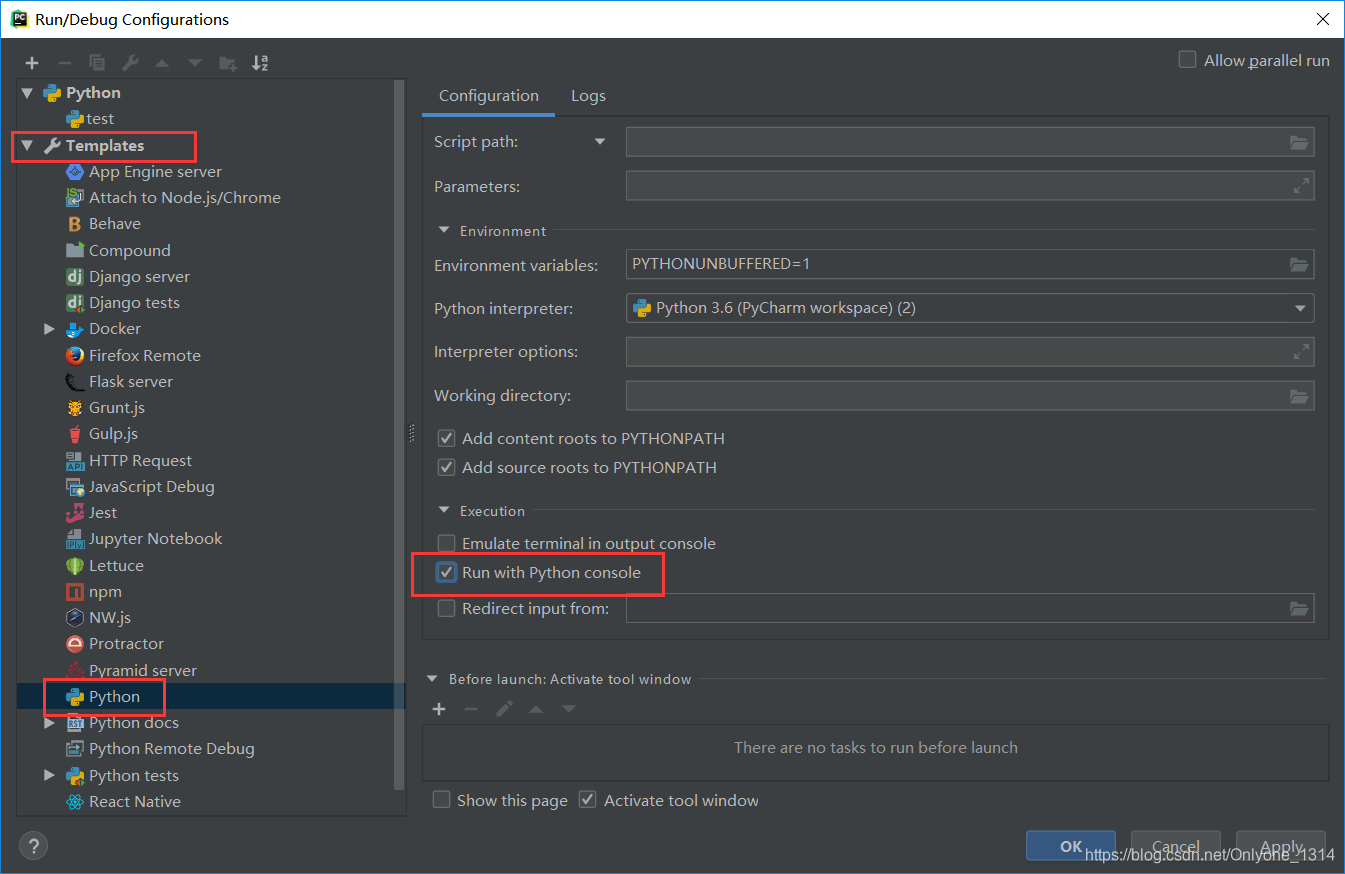The image size is (1345, 874).
Task: Uncheck Activate tool window
Action: coord(588,800)
